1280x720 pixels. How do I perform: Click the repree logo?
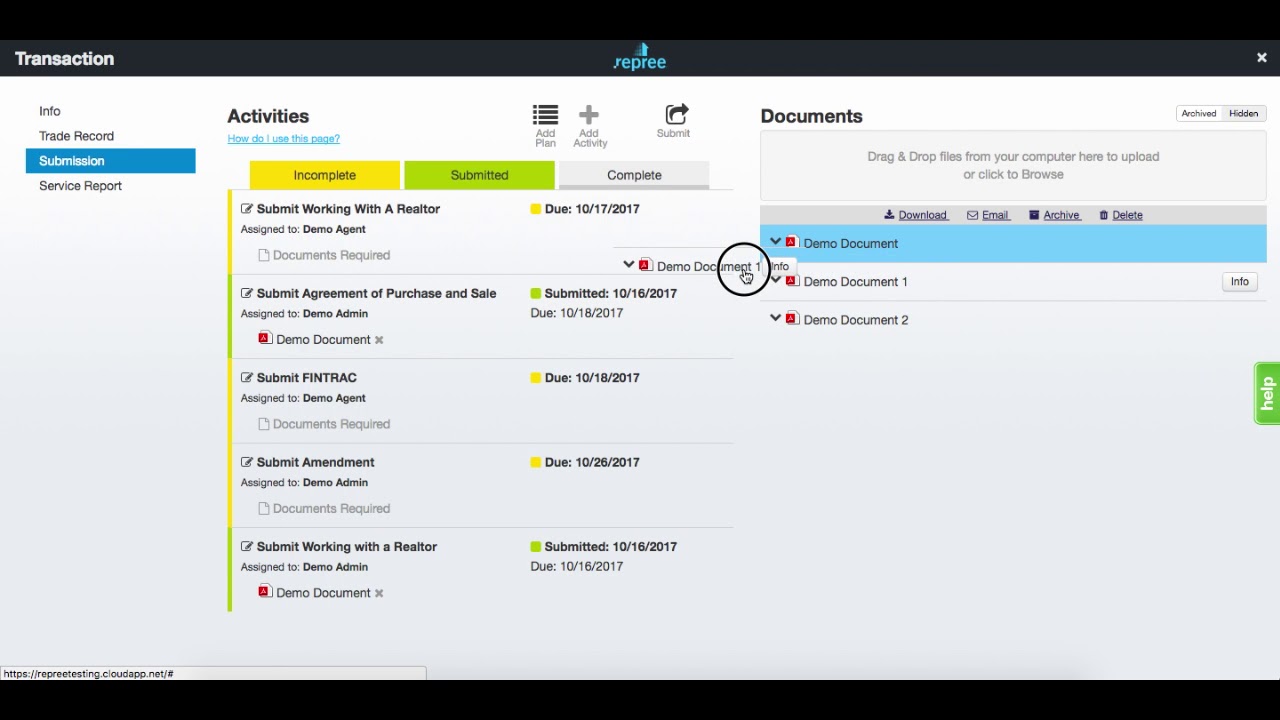coord(640,57)
